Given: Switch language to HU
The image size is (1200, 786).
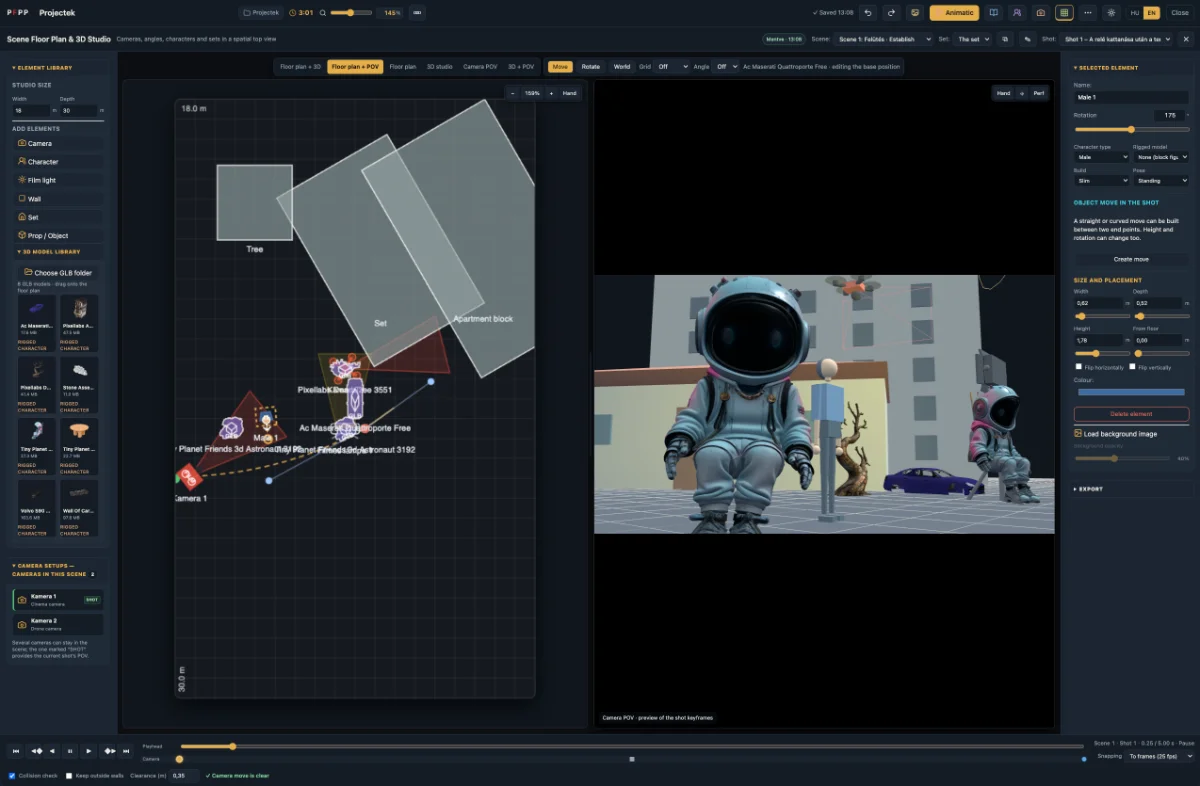Looking at the screenshot, I should [1135, 13].
